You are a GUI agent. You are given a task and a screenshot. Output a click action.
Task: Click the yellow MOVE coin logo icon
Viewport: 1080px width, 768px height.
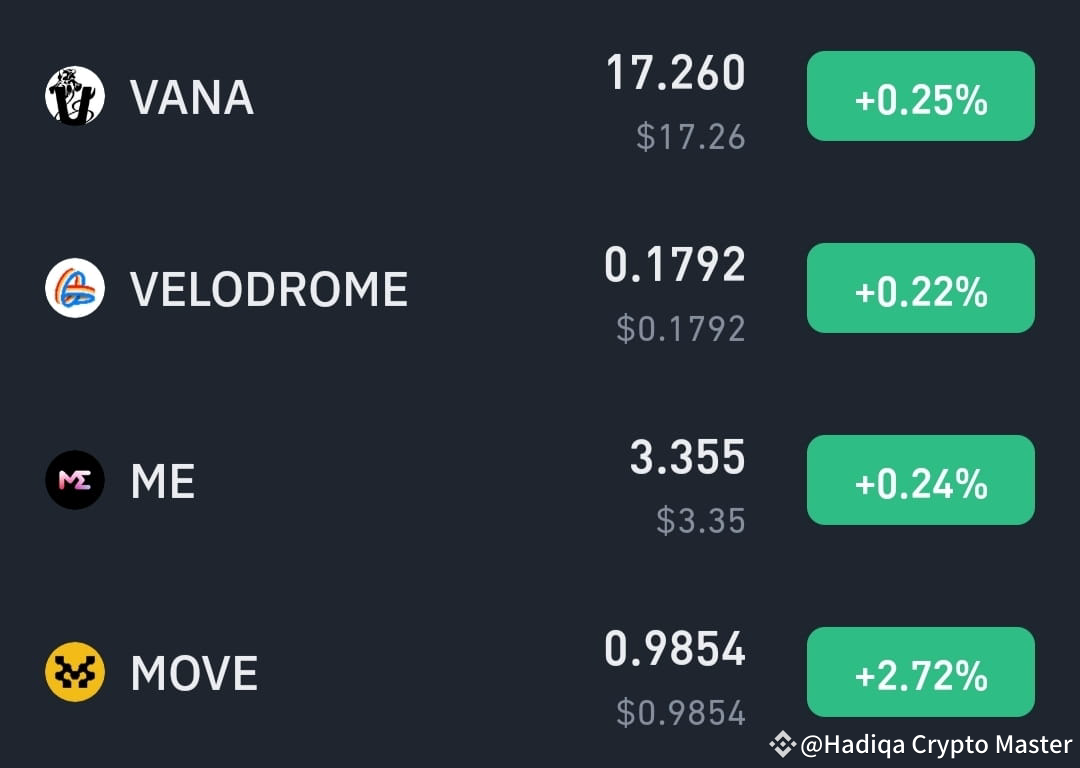75,672
